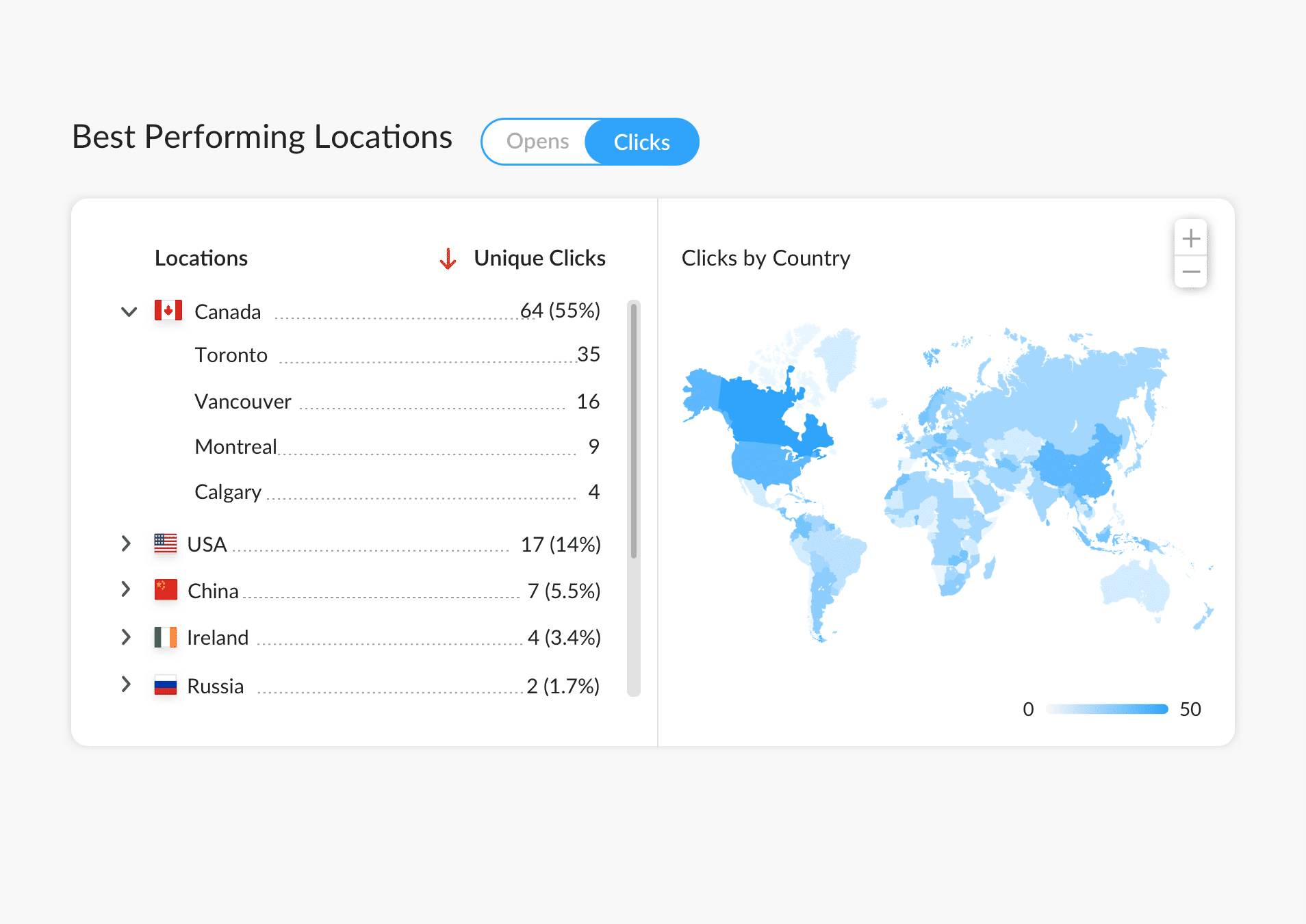Expand the China location row
The height and width of the screenshot is (924, 1306).
(x=126, y=589)
